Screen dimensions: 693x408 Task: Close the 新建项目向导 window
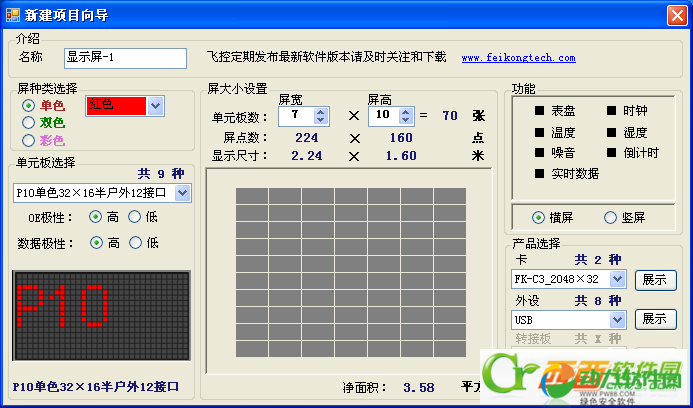(676, 13)
